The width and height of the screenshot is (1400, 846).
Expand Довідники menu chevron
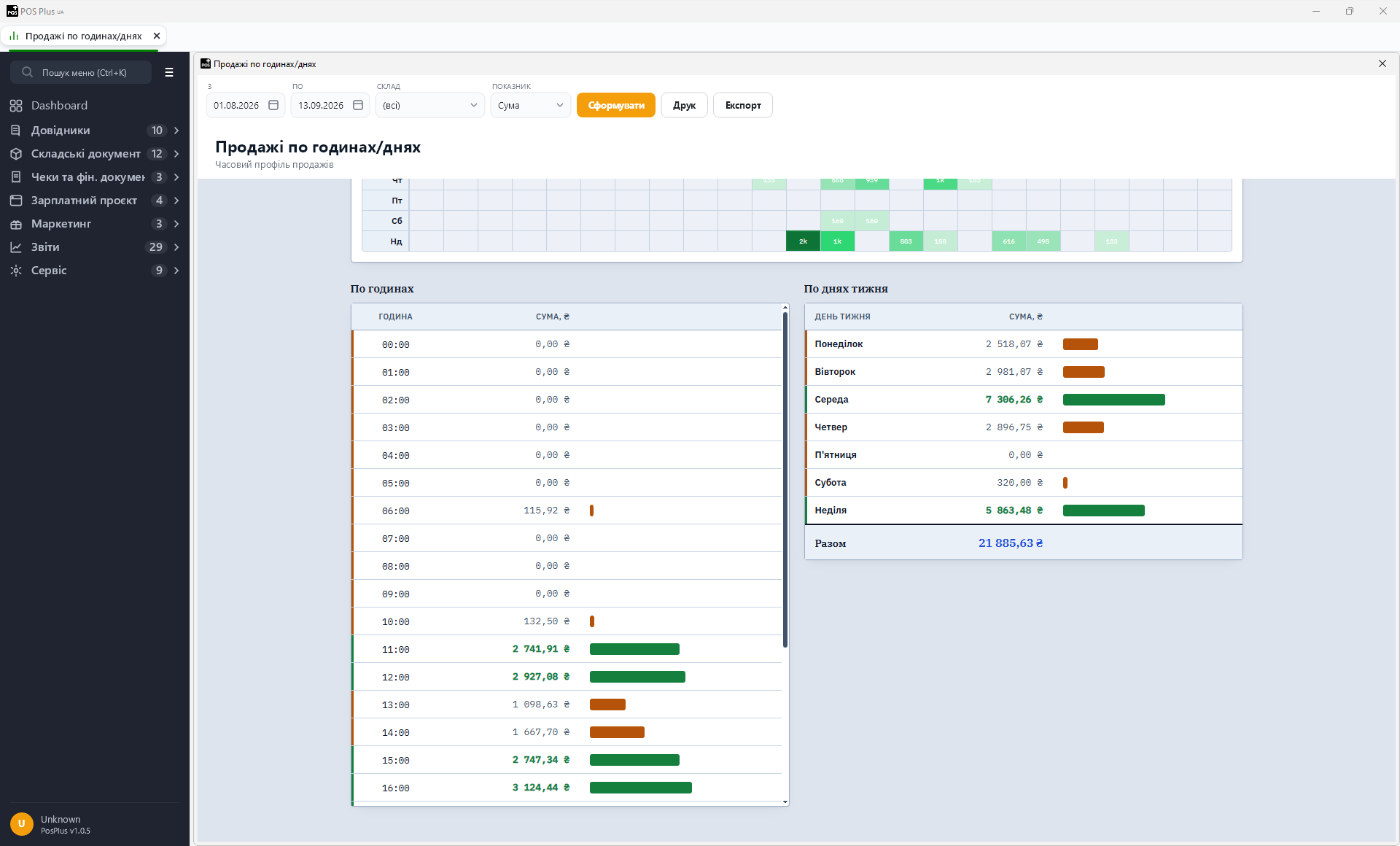[x=176, y=131]
